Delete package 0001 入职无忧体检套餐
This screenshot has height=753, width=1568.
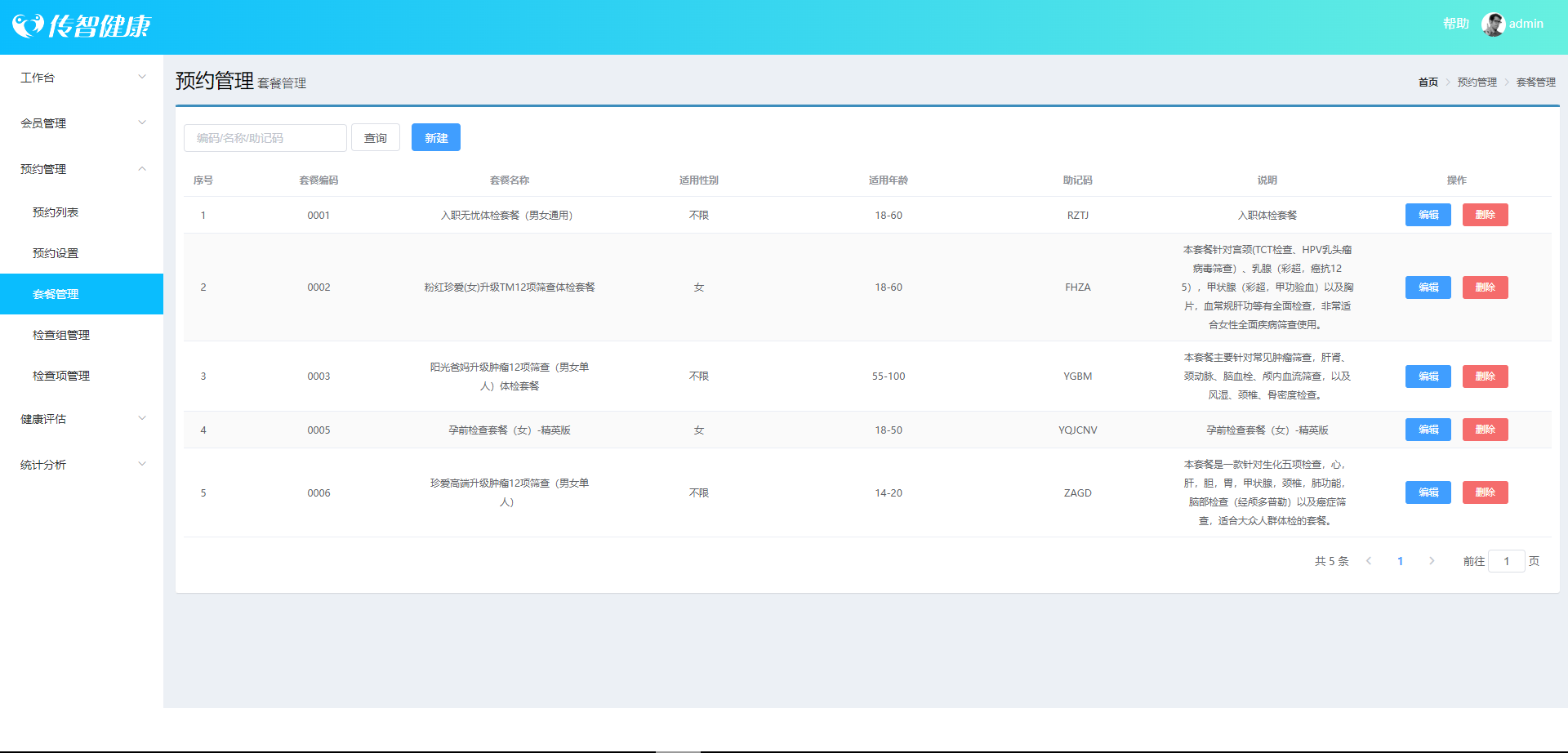pos(1486,215)
